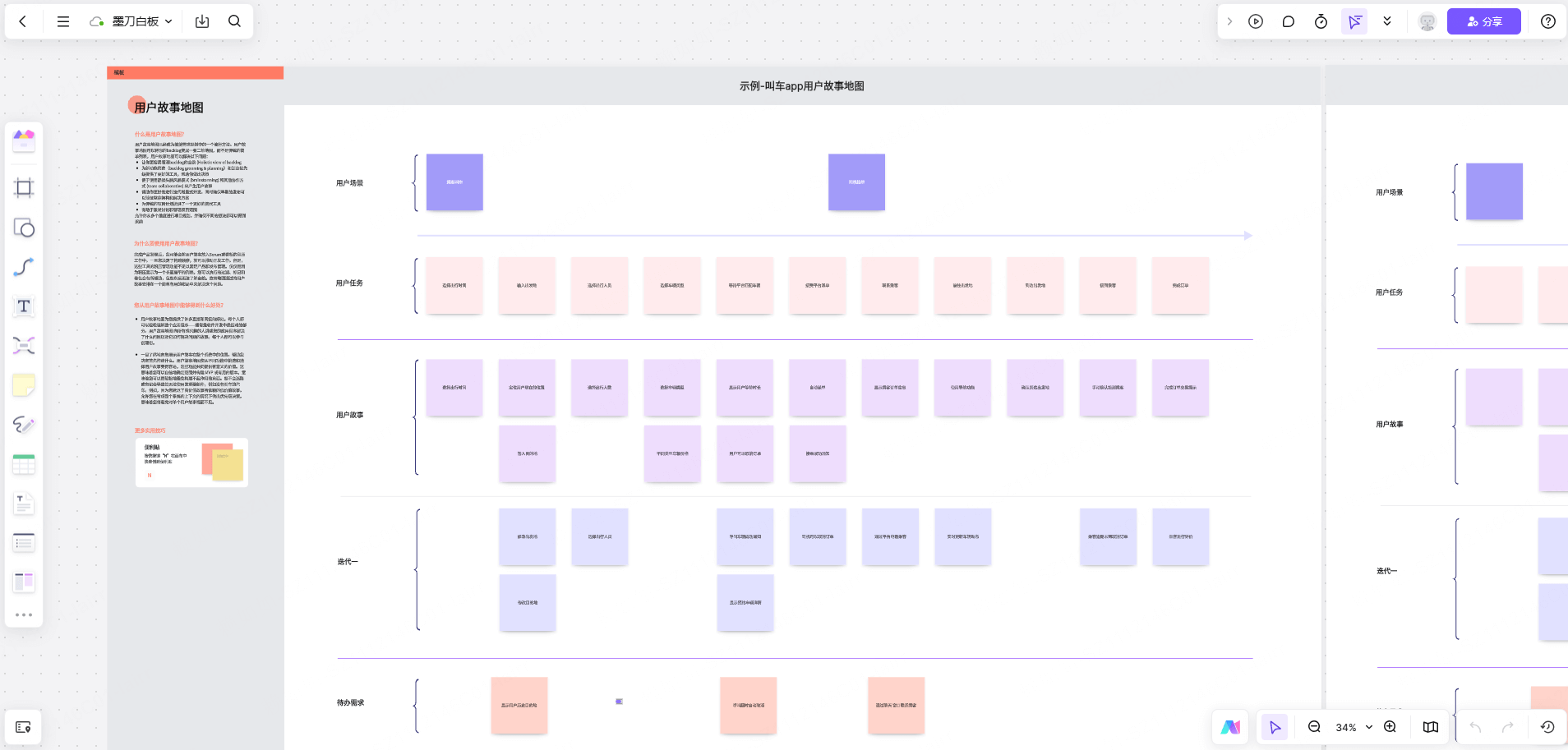Insert a table from the sidebar
This screenshot has width=1568, height=750.
24,464
